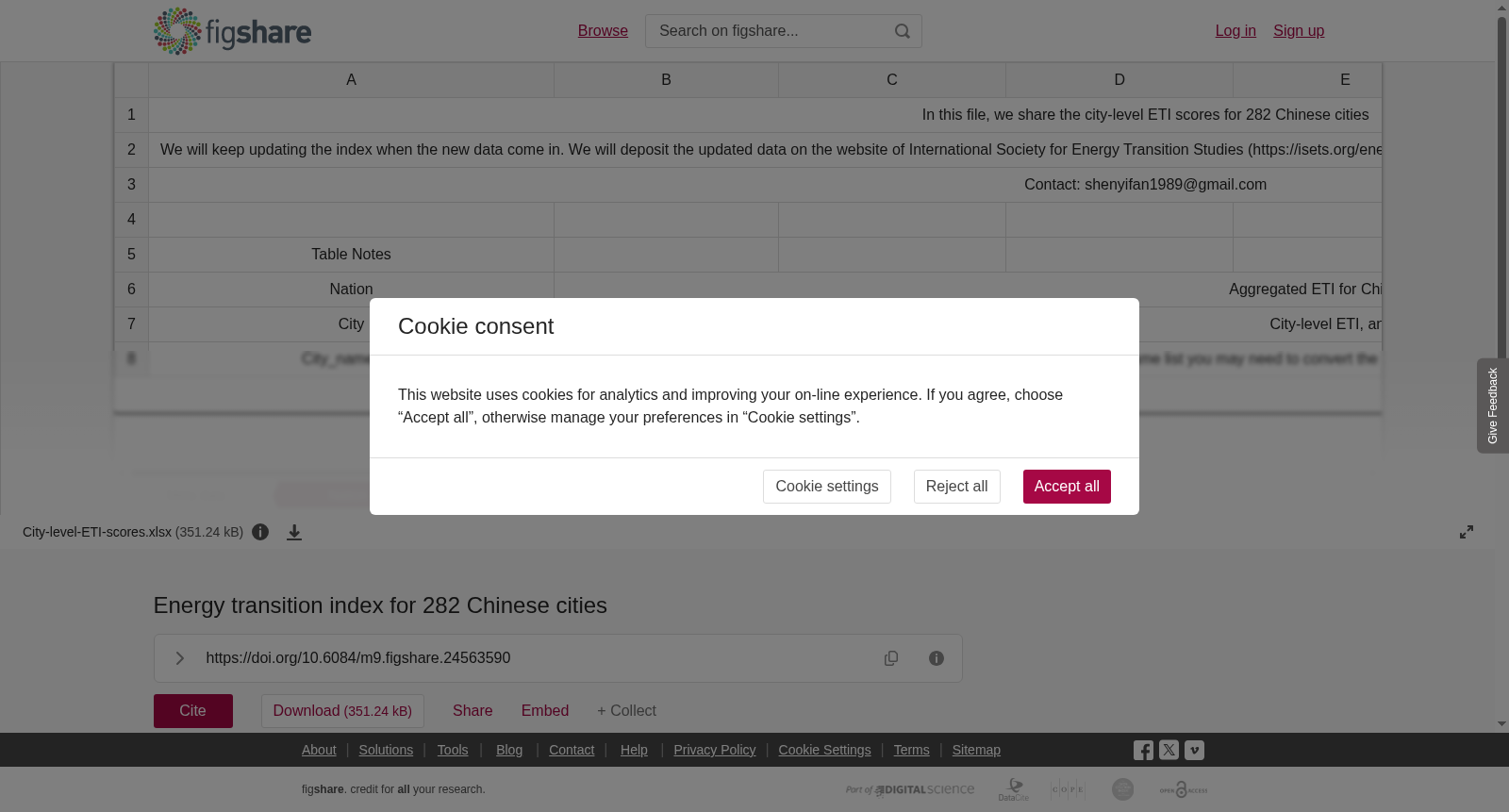Open Blog footer link
The width and height of the screenshot is (1509, 812).
pos(509,750)
